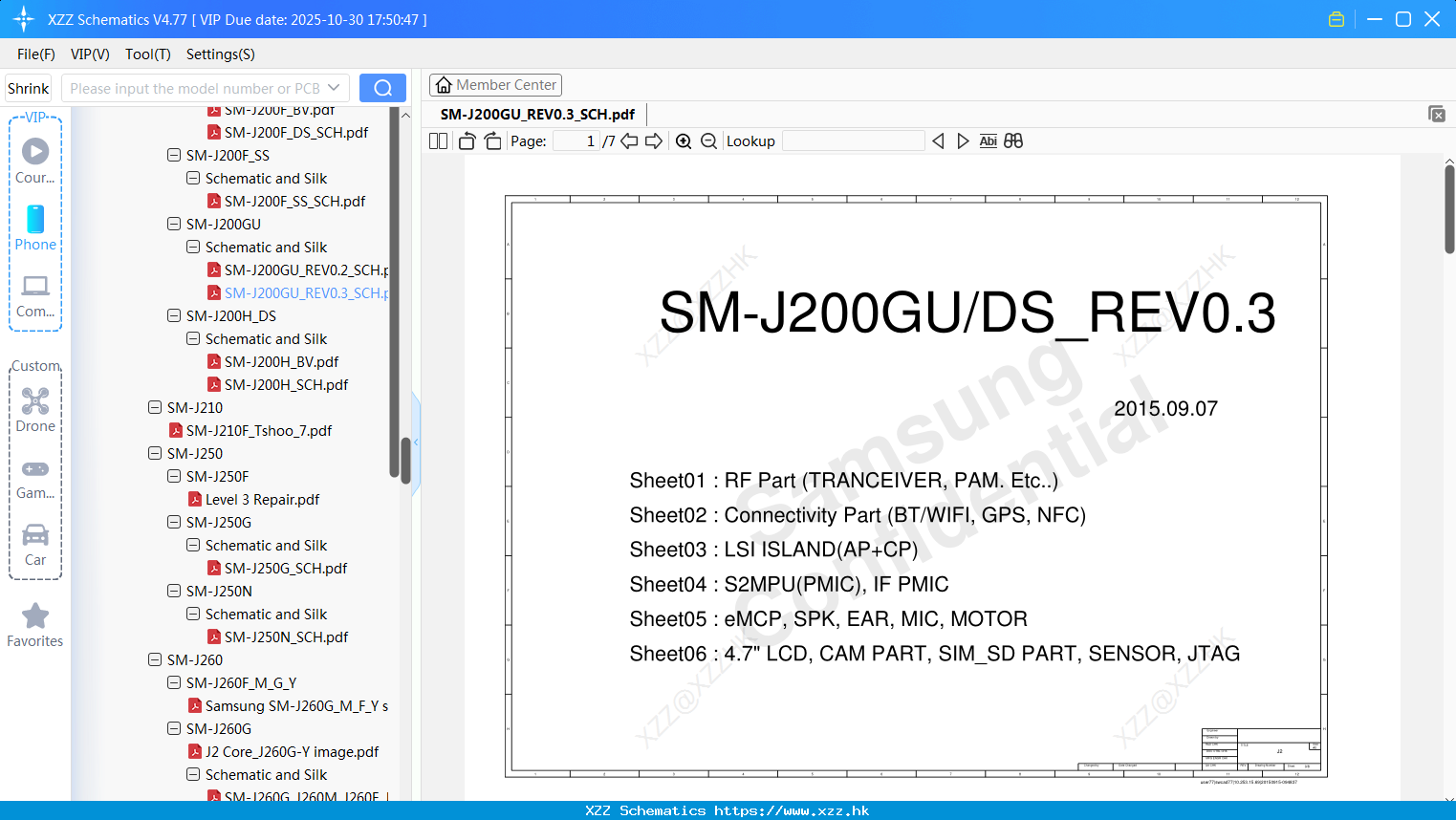The width and height of the screenshot is (1456, 820).
Task: Rotate page clockwise icon
Action: [492, 141]
